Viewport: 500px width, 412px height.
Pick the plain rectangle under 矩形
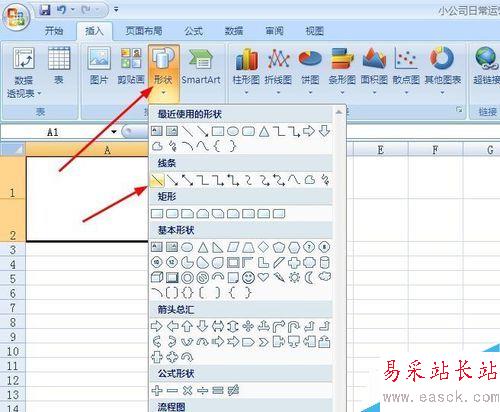click(157, 214)
